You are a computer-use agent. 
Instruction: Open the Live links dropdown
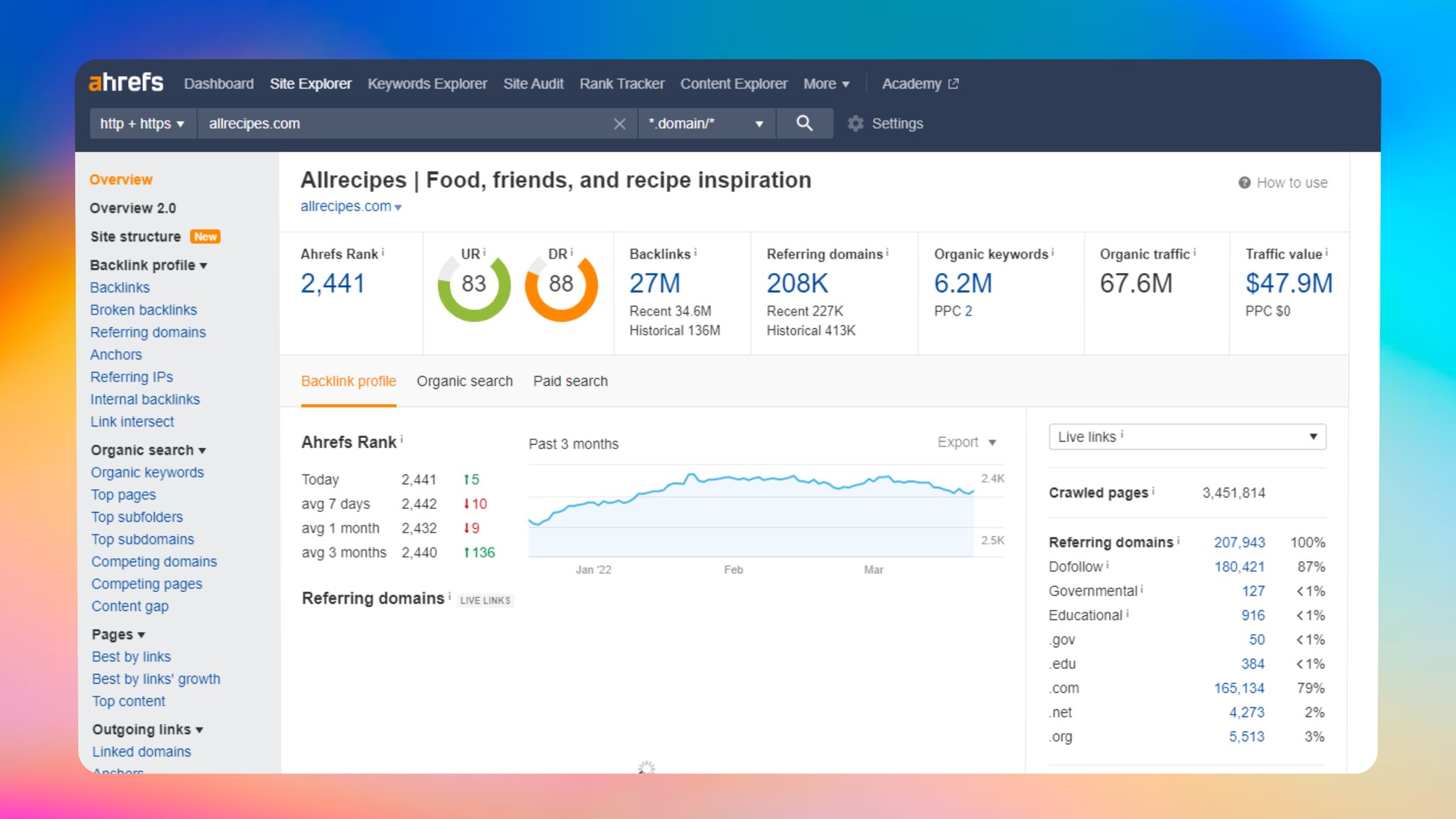click(1187, 437)
